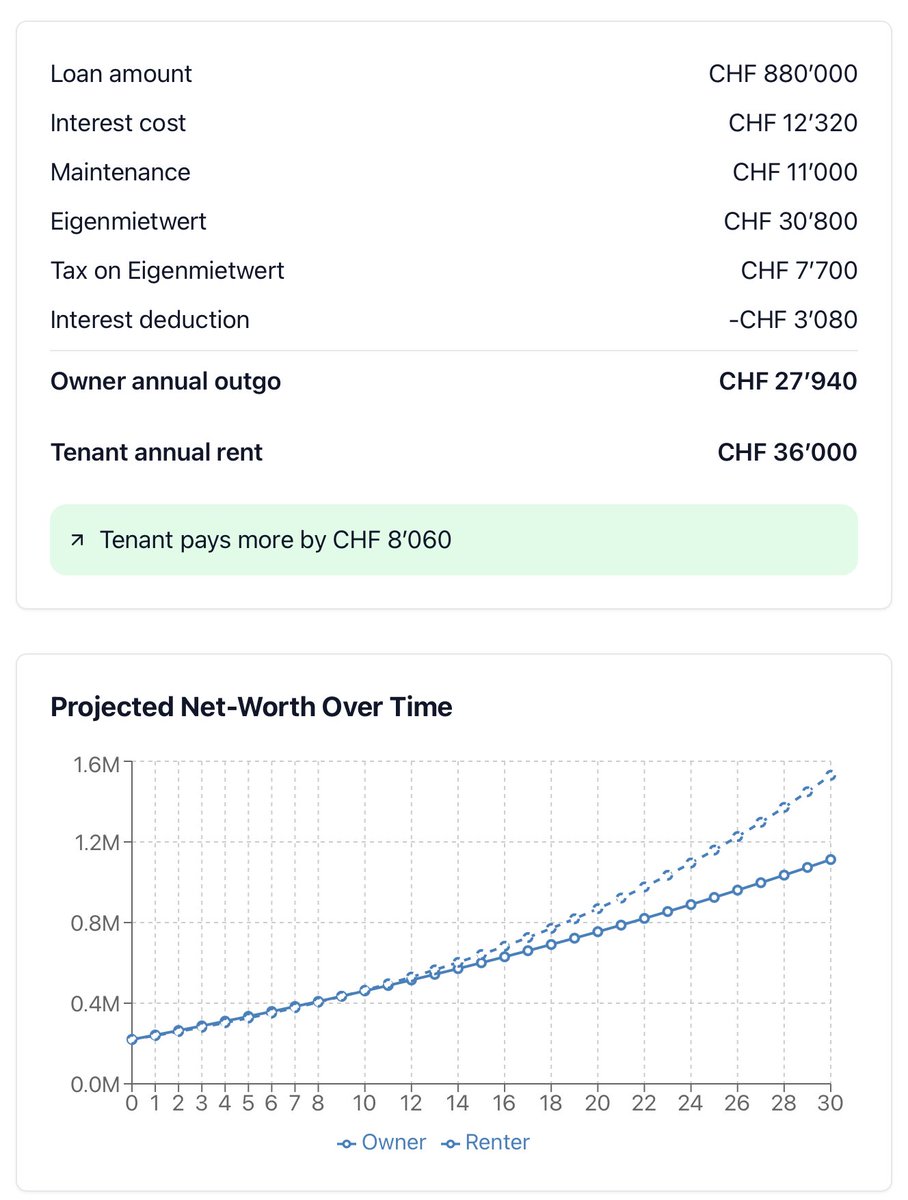Click the Maintenance value CHF 11'000
The width and height of the screenshot is (908, 1200).
click(795, 172)
